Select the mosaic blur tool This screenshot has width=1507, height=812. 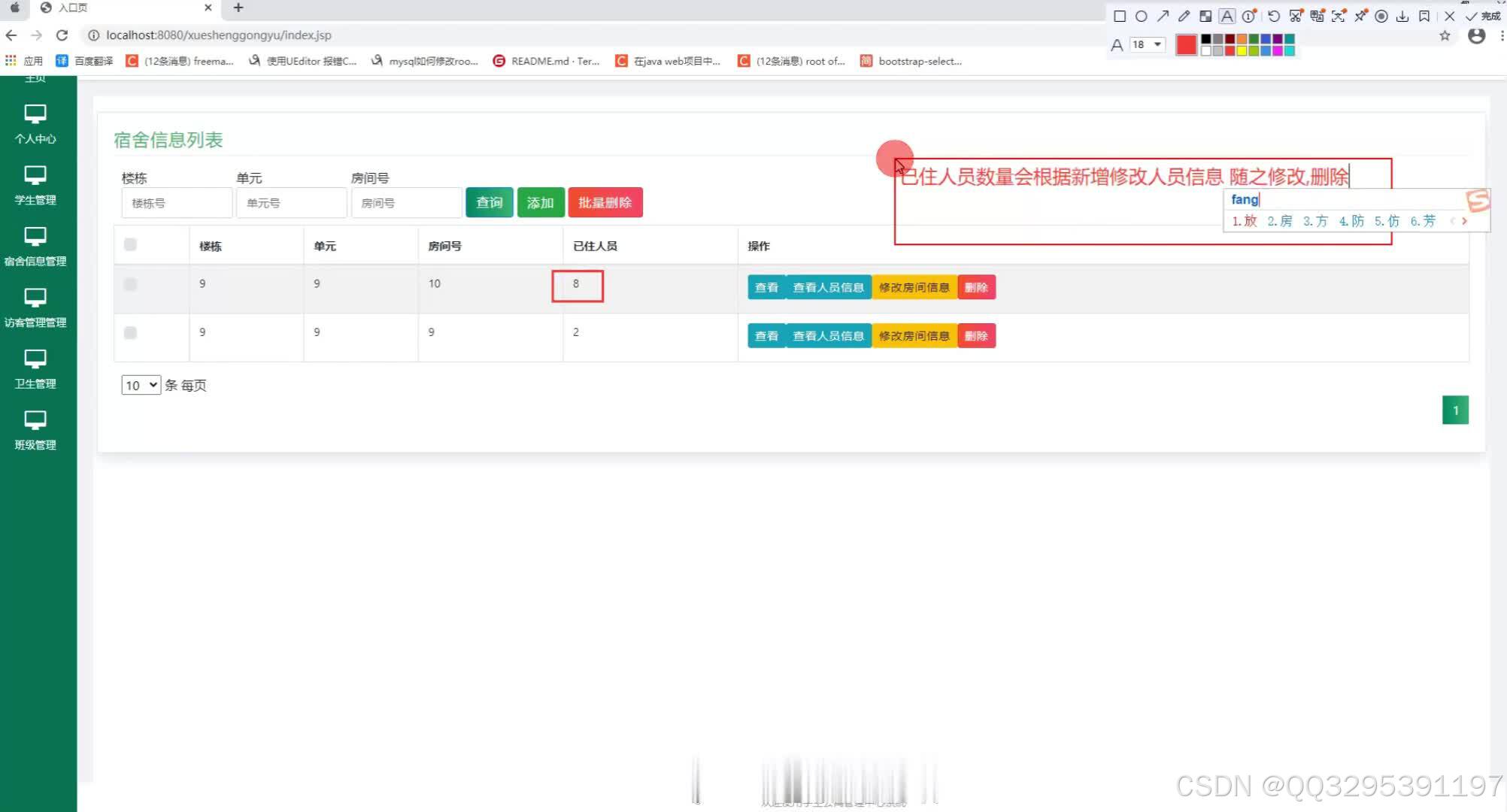pos(1205,16)
